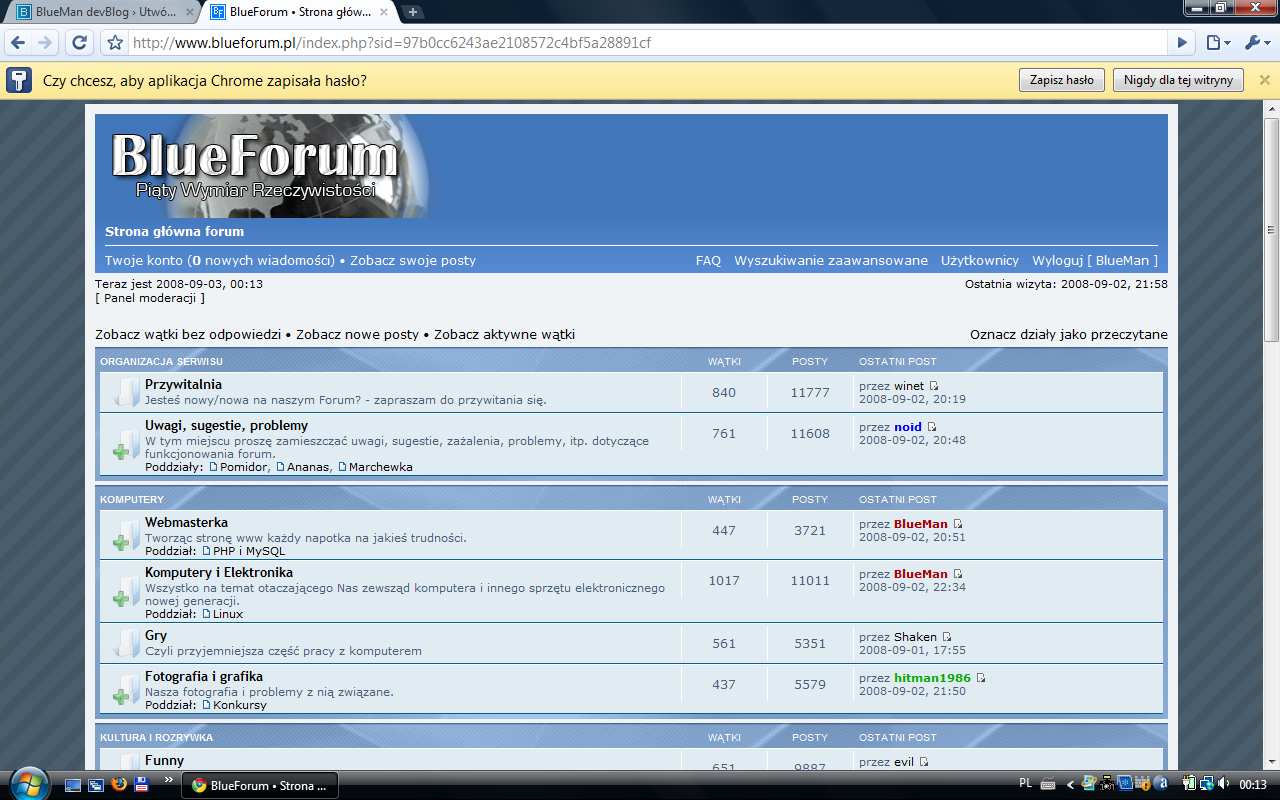Open the Marchewka subforum
The width and height of the screenshot is (1280, 800).
click(380, 467)
